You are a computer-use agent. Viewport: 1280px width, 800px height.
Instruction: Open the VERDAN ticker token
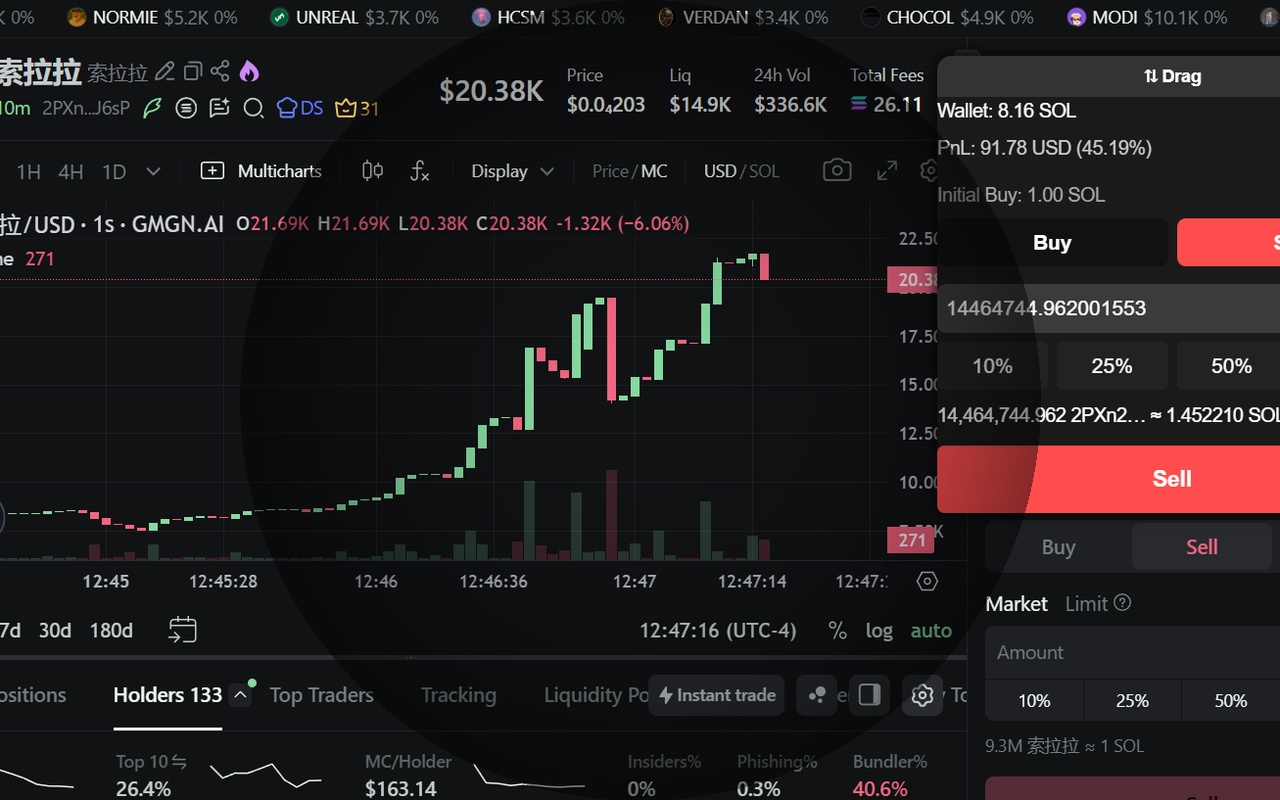743,17
